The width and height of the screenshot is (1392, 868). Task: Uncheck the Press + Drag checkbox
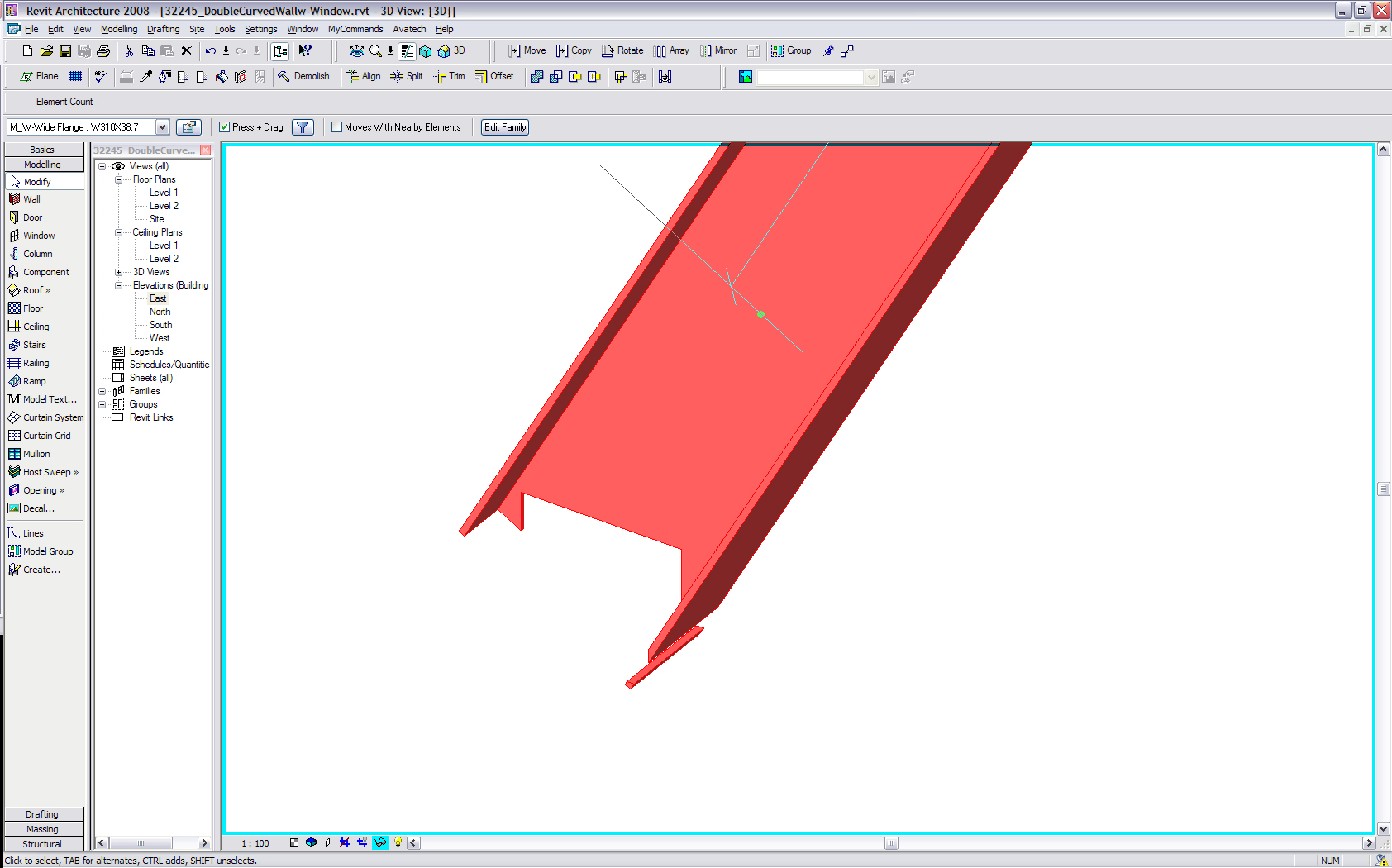click(x=224, y=127)
